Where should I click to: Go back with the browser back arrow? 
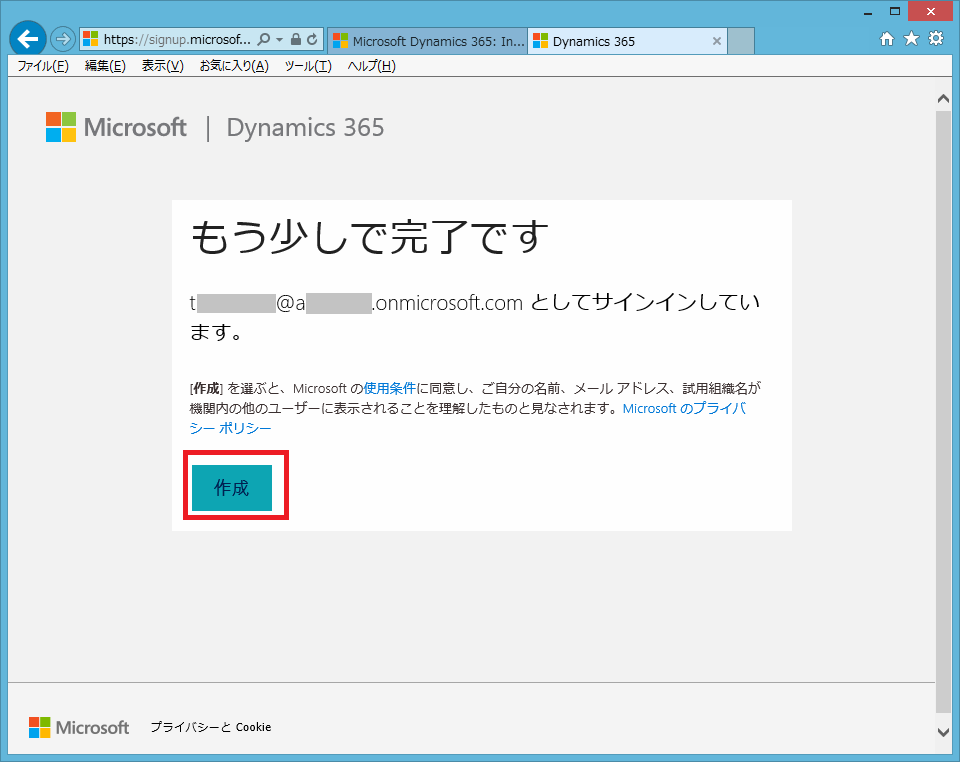point(28,39)
